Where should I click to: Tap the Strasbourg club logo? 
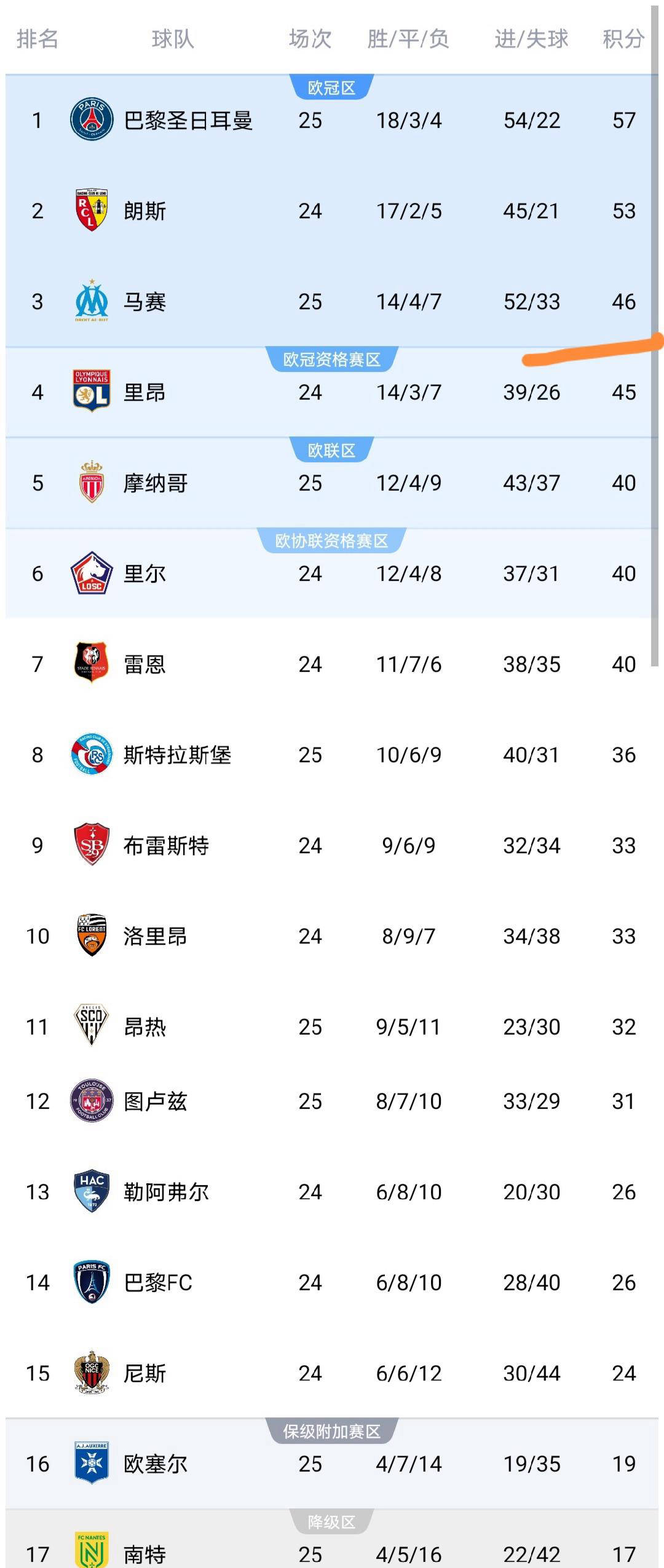click(92, 754)
